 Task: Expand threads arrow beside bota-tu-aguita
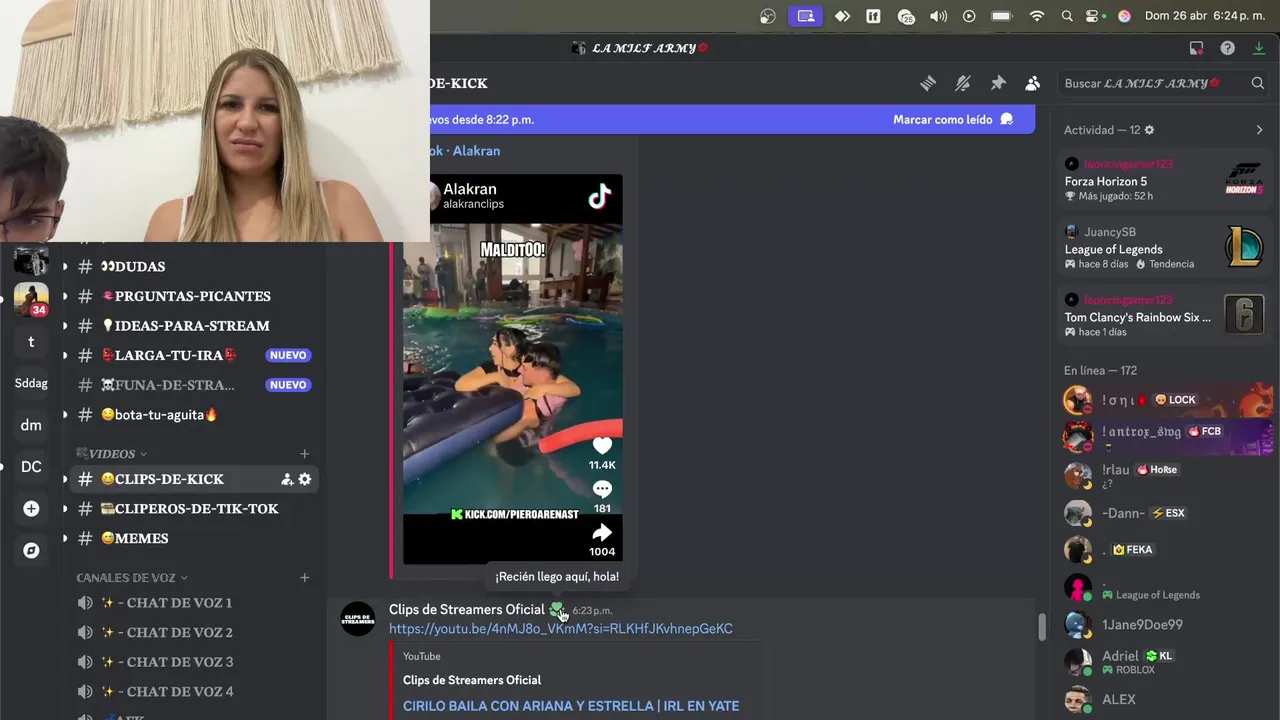pos(65,414)
